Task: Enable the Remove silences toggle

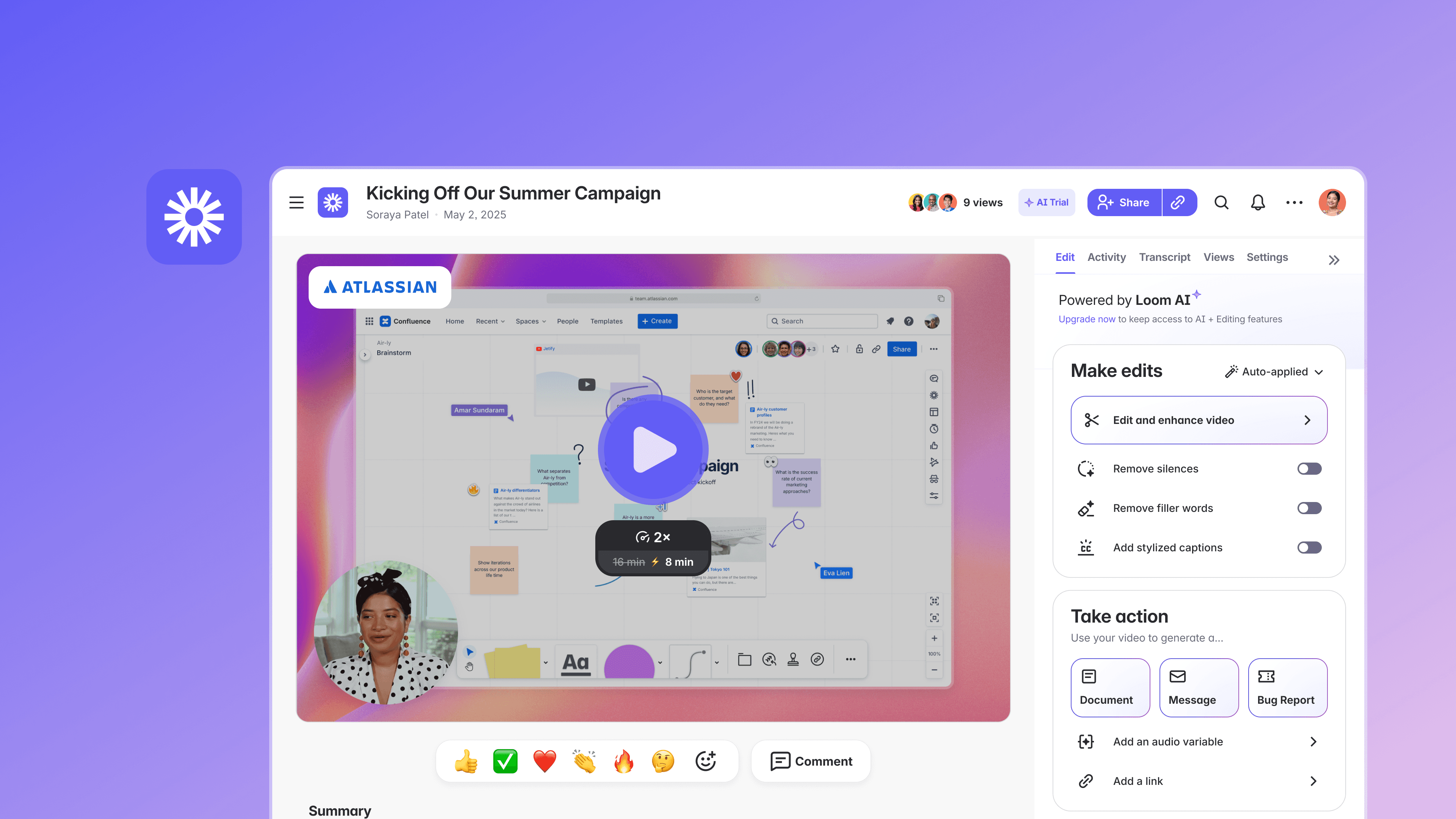Action: [1309, 469]
